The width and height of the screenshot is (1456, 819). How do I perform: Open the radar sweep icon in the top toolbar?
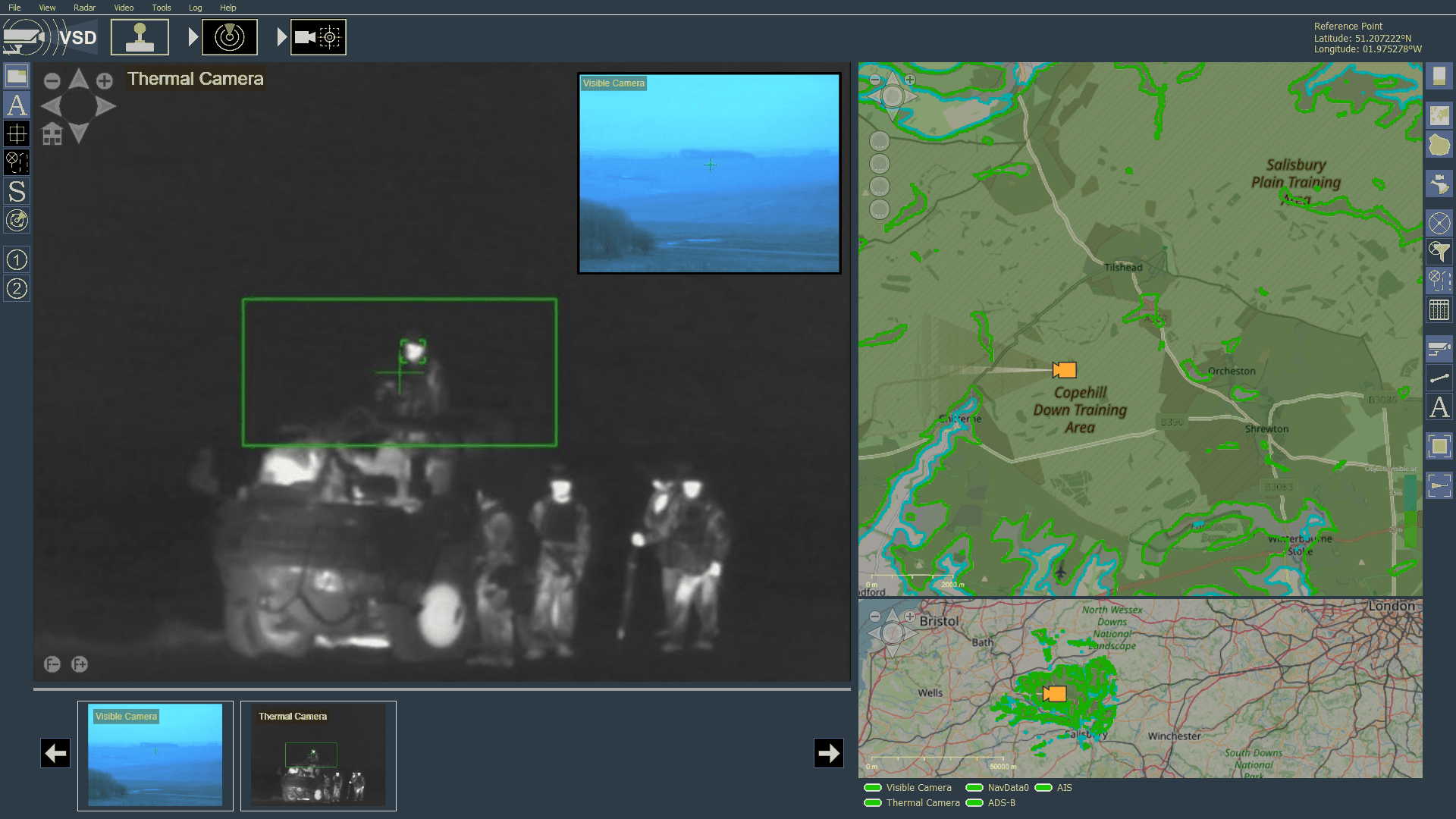coord(230,36)
